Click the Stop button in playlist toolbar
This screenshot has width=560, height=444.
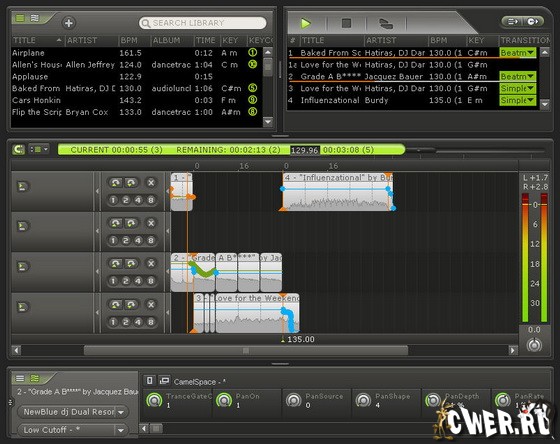[346, 24]
